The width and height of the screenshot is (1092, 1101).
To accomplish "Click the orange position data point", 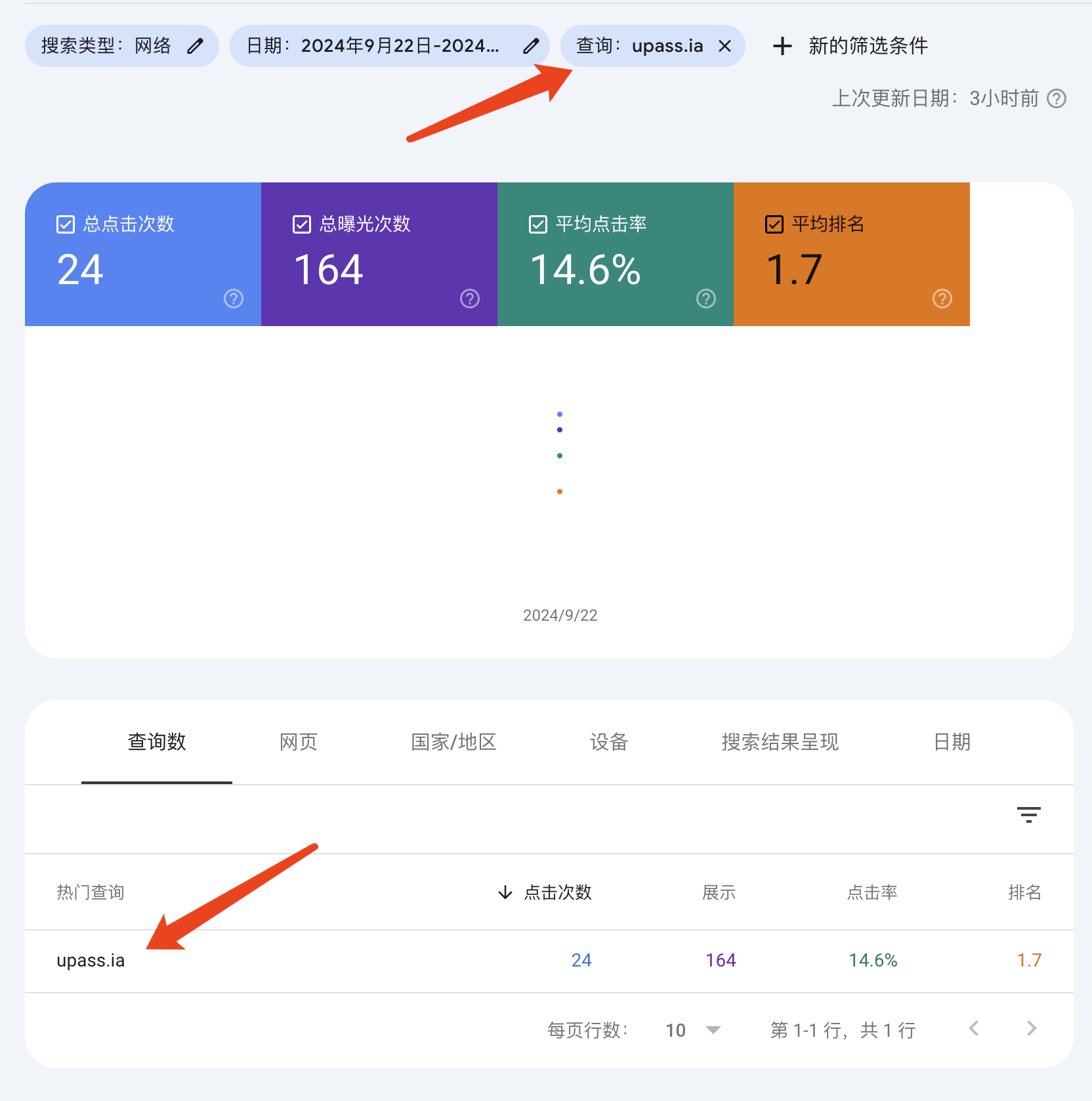I will pos(560,491).
